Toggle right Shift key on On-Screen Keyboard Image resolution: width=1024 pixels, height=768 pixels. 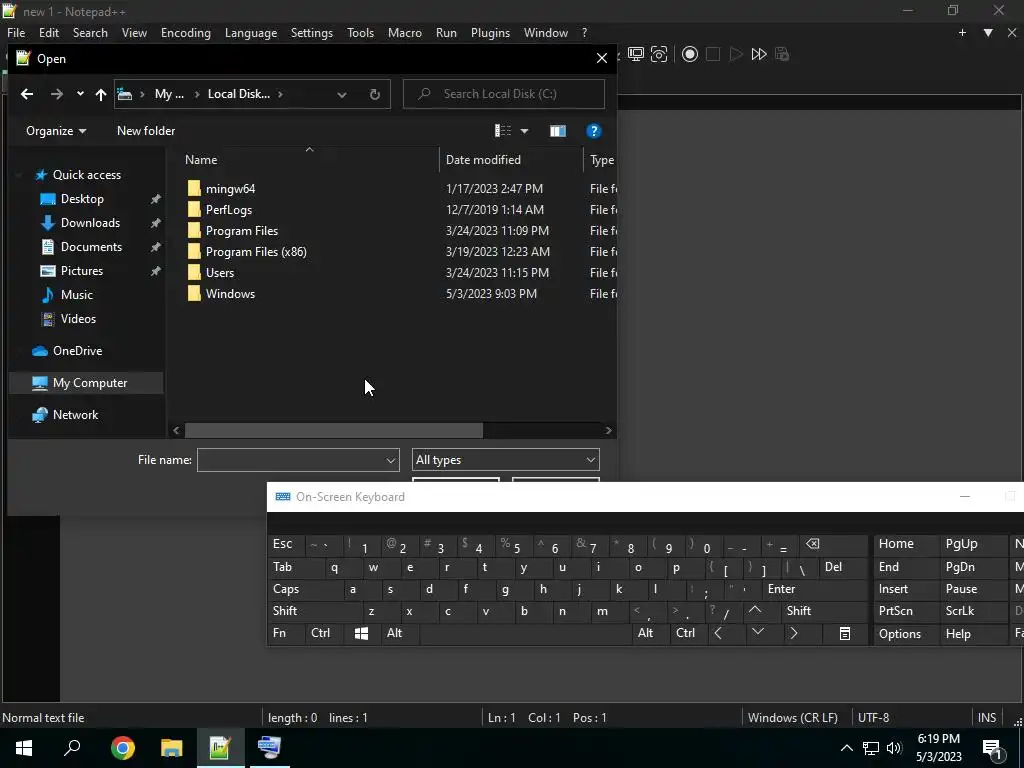point(799,611)
